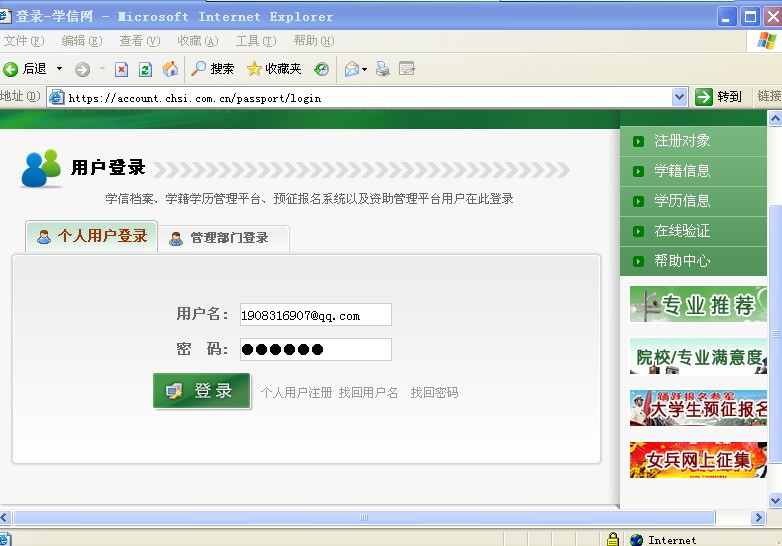Expand the Mail icon dropdown arrow
Image resolution: width=782 pixels, height=546 pixels.
(365, 69)
